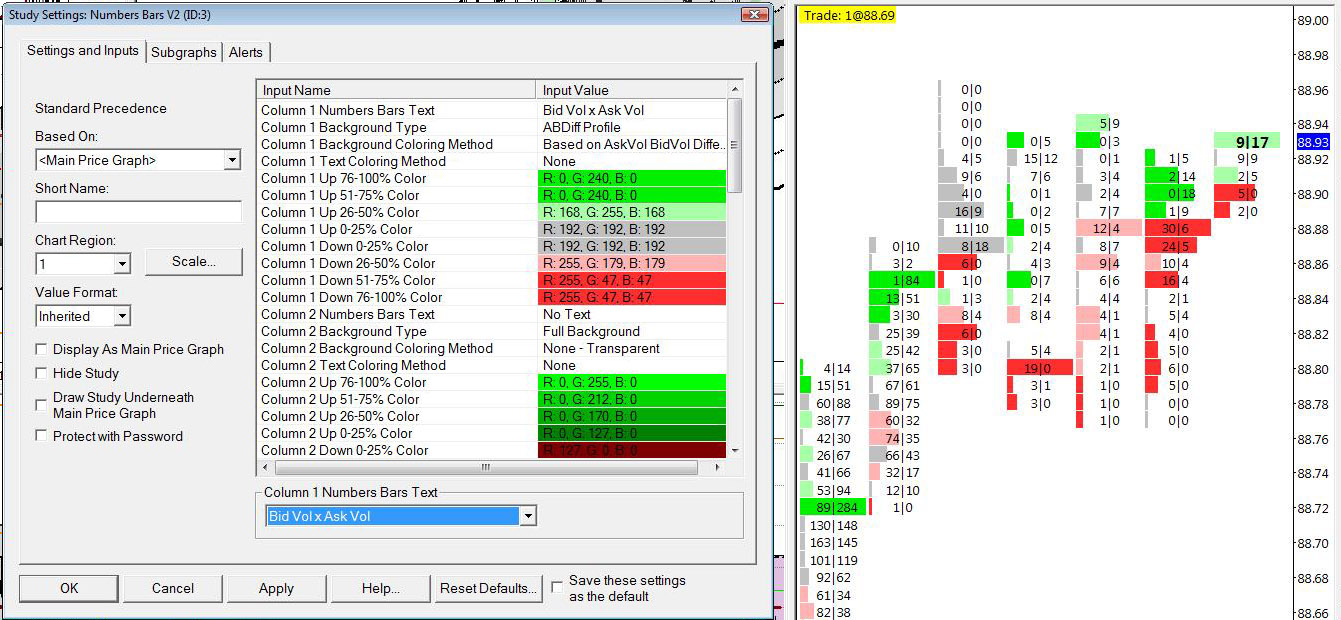
Task: Click the inputs list scroll up arrow
Action: coord(735,90)
